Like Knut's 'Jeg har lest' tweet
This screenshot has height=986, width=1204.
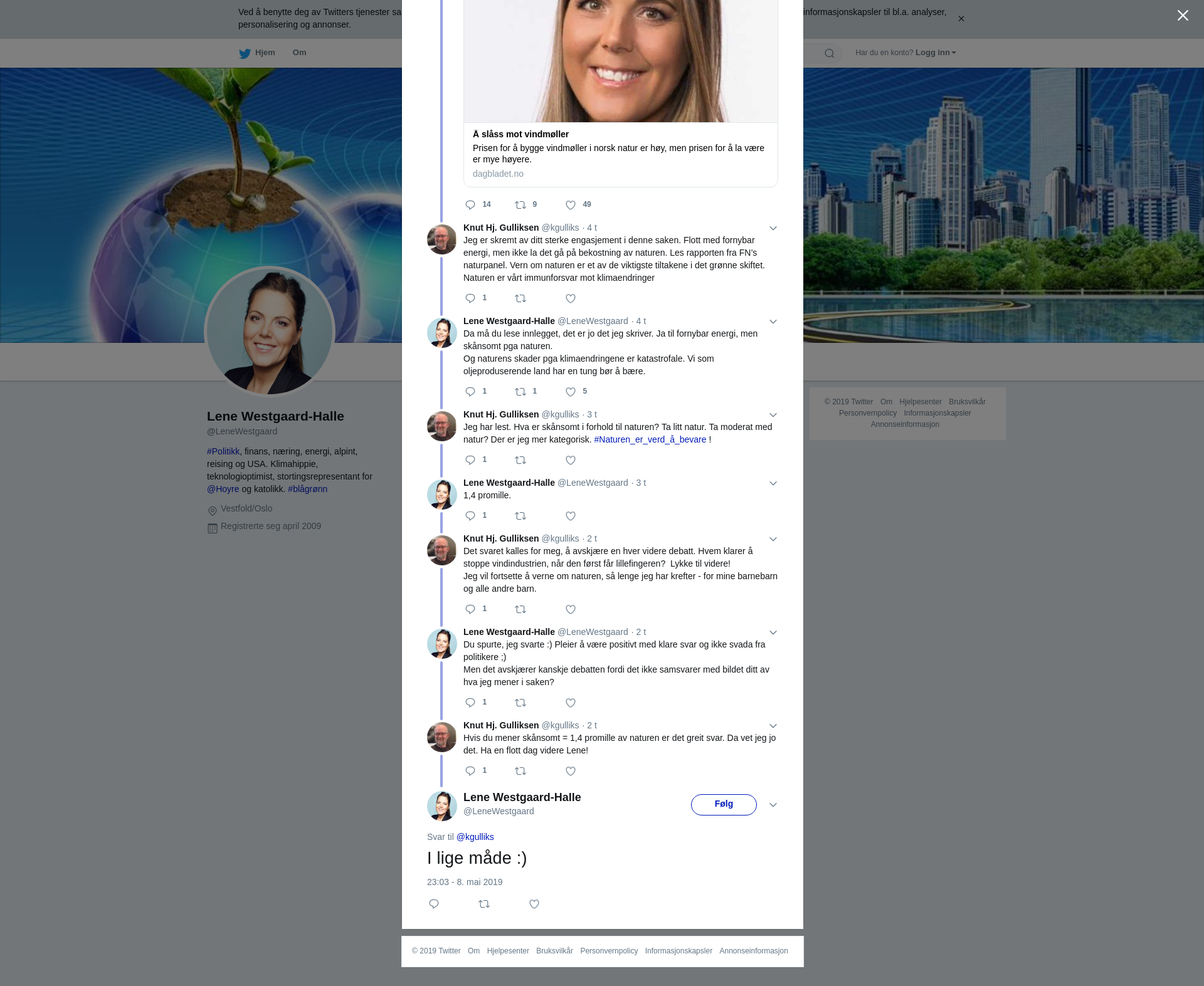click(571, 460)
